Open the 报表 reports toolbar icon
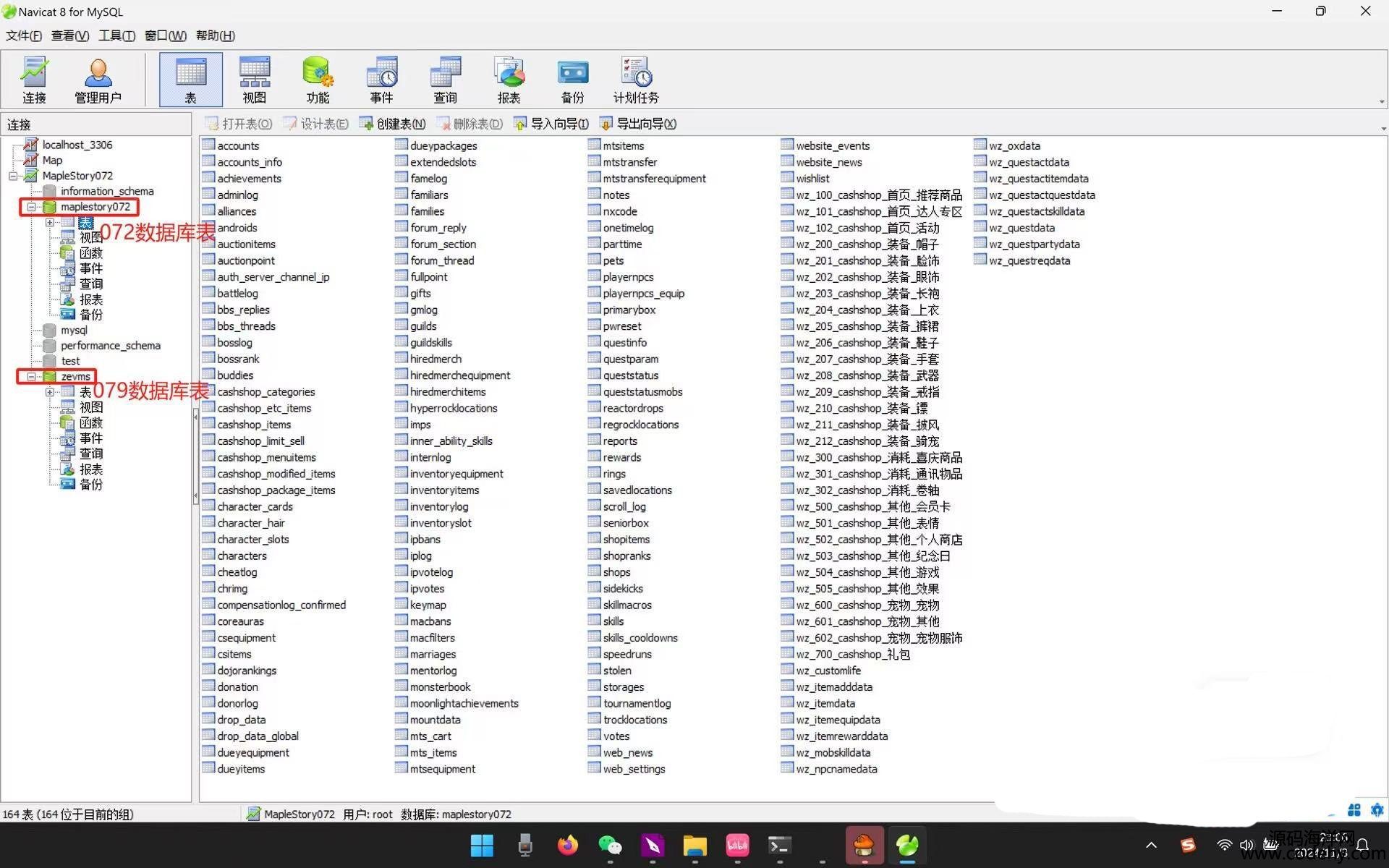Image resolution: width=1389 pixels, height=868 pixels. (x=509, y=80)
